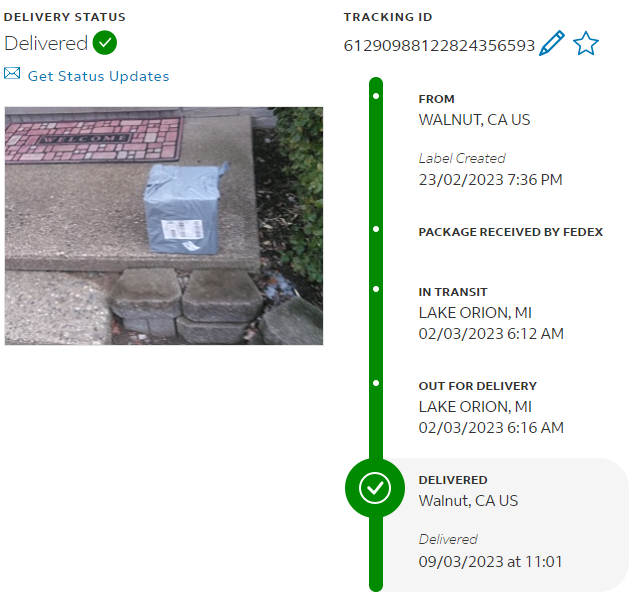Click the PACKAGE RECEIVED BY FEDEX heading
The image size is (636, 605).
click(511, 232)
